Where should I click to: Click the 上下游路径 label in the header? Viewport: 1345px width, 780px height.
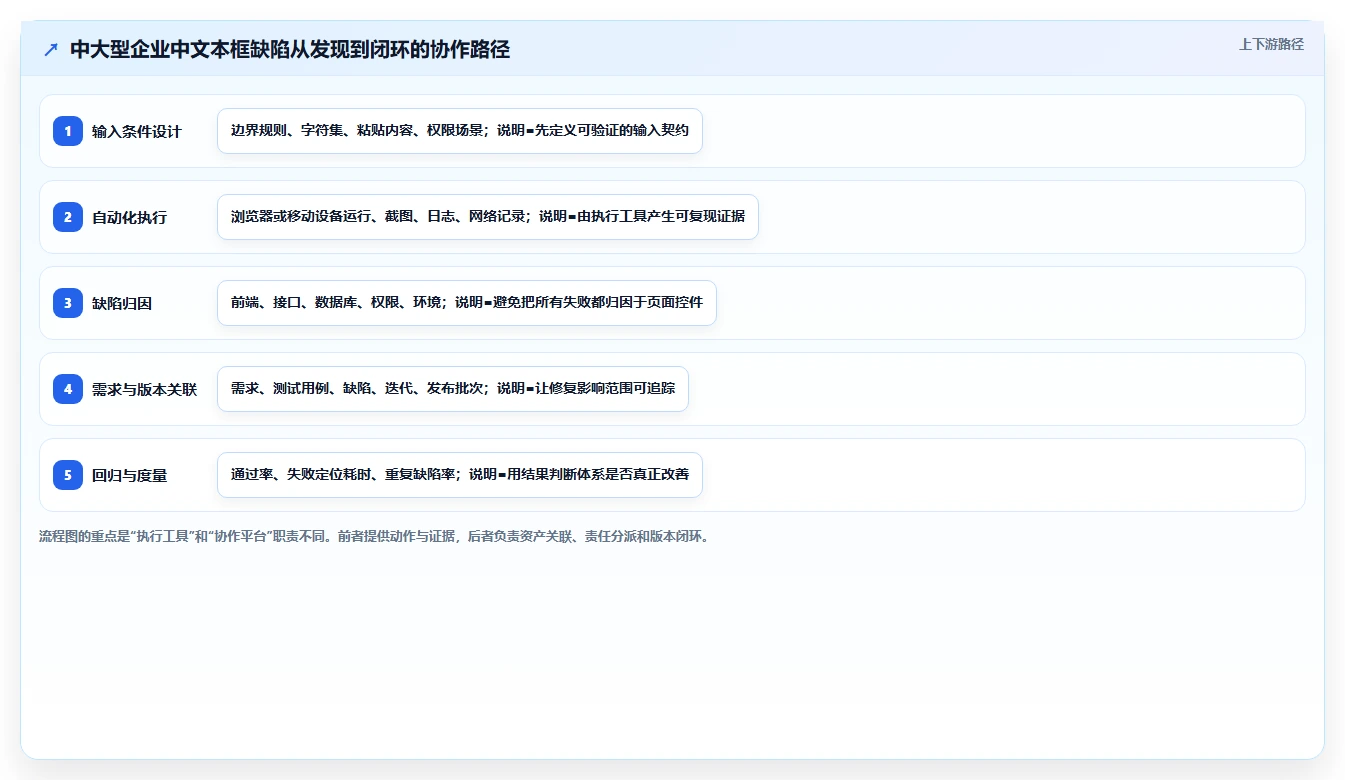pos(1271,44)
